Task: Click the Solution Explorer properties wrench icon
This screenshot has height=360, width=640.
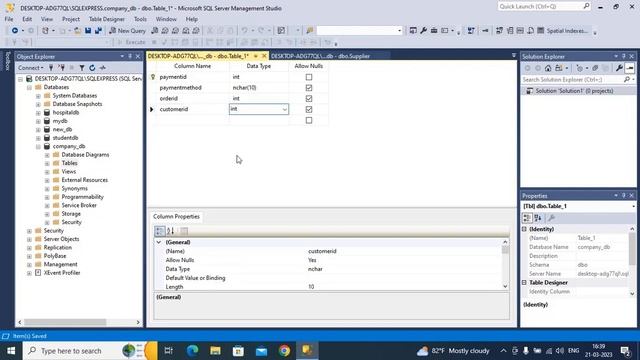Action: (619, 68)
